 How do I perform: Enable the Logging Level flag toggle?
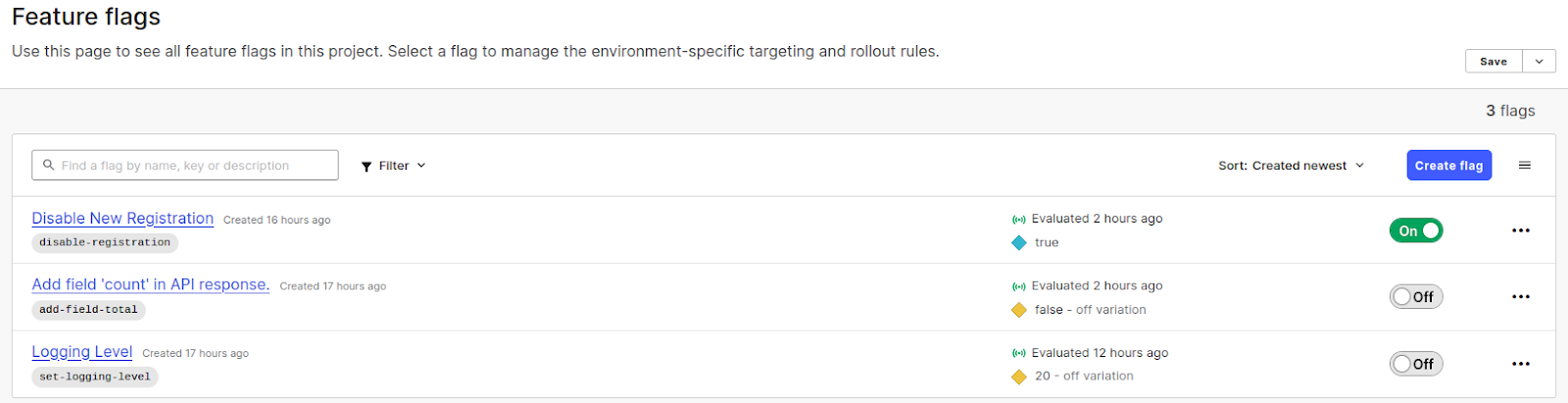[x=1416, y=364]
